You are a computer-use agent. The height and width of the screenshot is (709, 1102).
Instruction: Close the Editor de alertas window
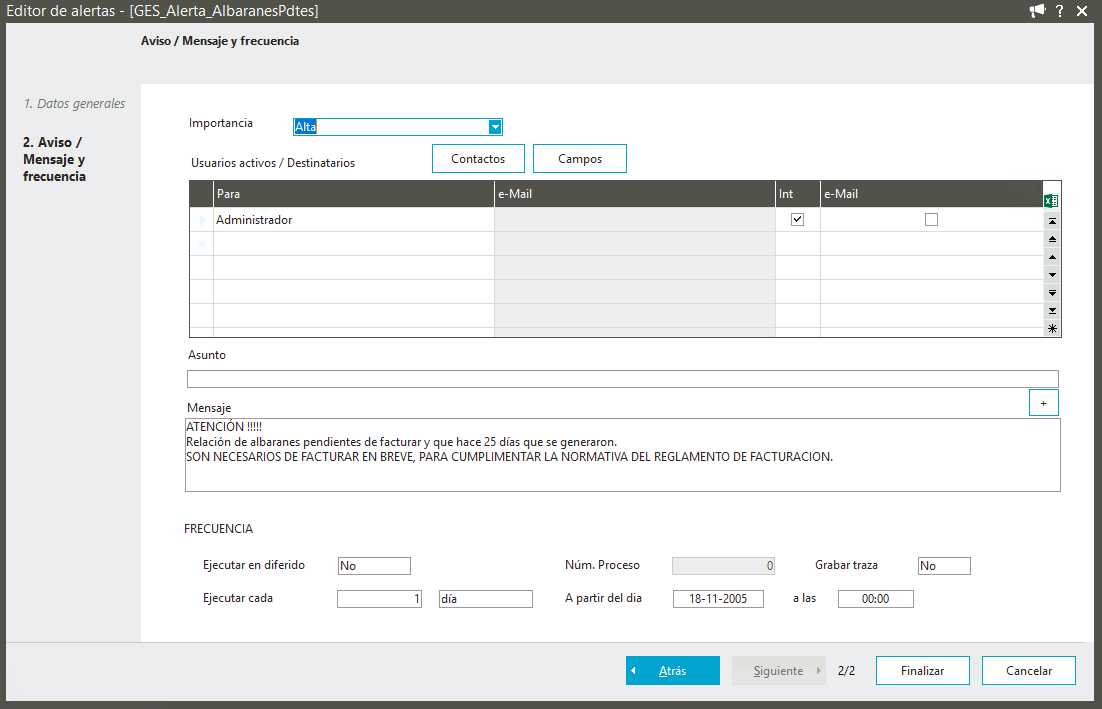coord(1082,11)
